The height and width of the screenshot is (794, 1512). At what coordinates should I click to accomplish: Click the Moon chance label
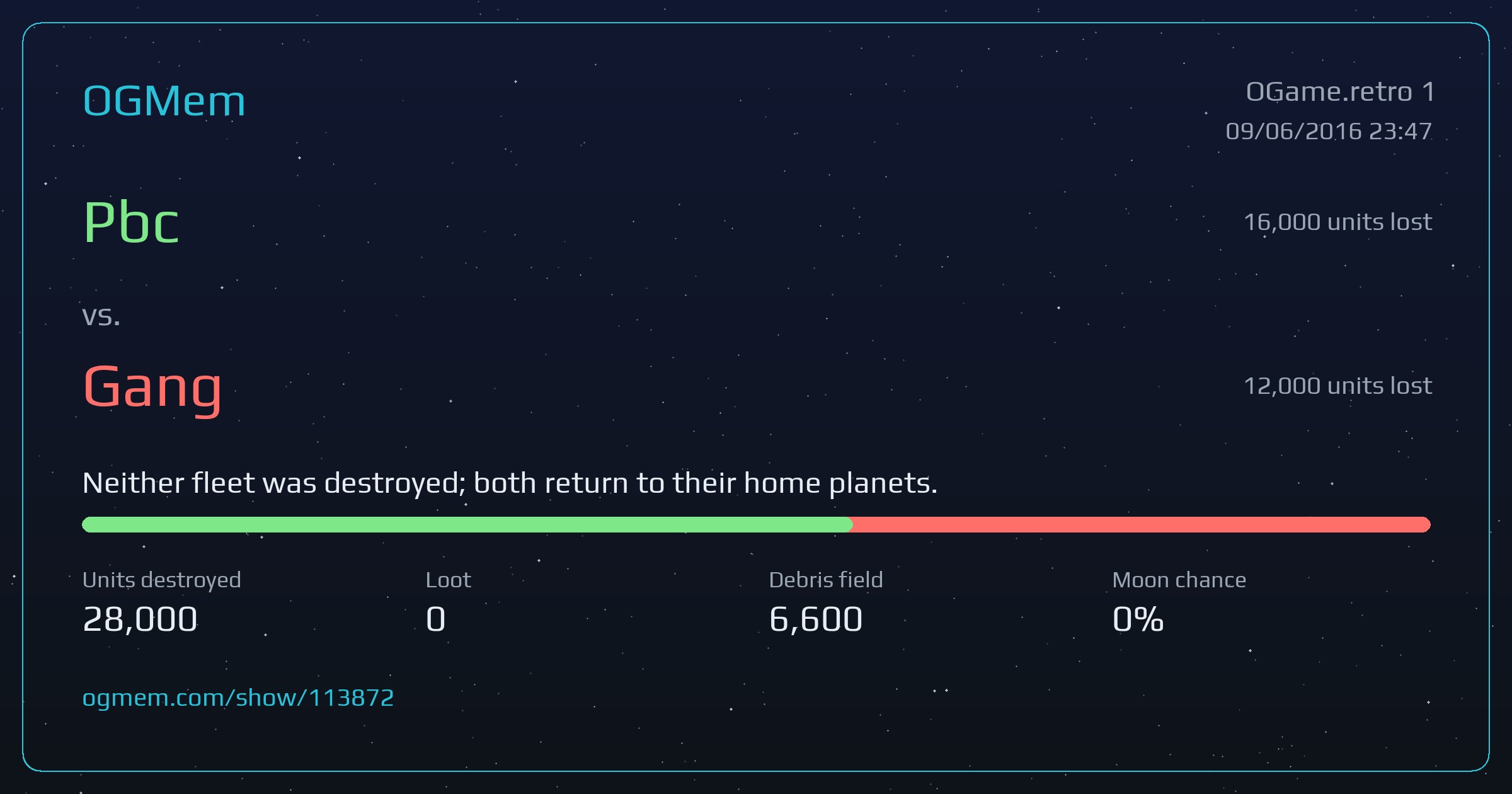pos(1179,580)
